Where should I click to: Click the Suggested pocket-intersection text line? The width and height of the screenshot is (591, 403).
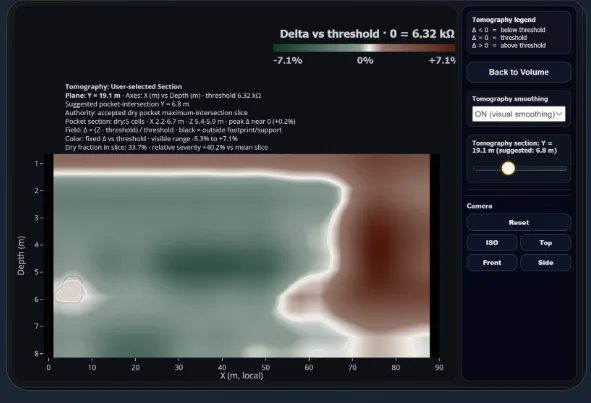point(127,104)
